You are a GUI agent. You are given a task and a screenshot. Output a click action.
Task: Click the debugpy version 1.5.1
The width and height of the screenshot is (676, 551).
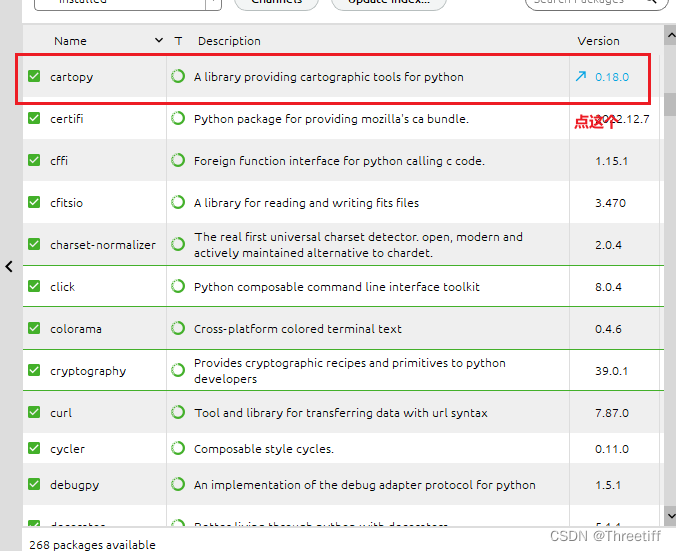(608, 485)
